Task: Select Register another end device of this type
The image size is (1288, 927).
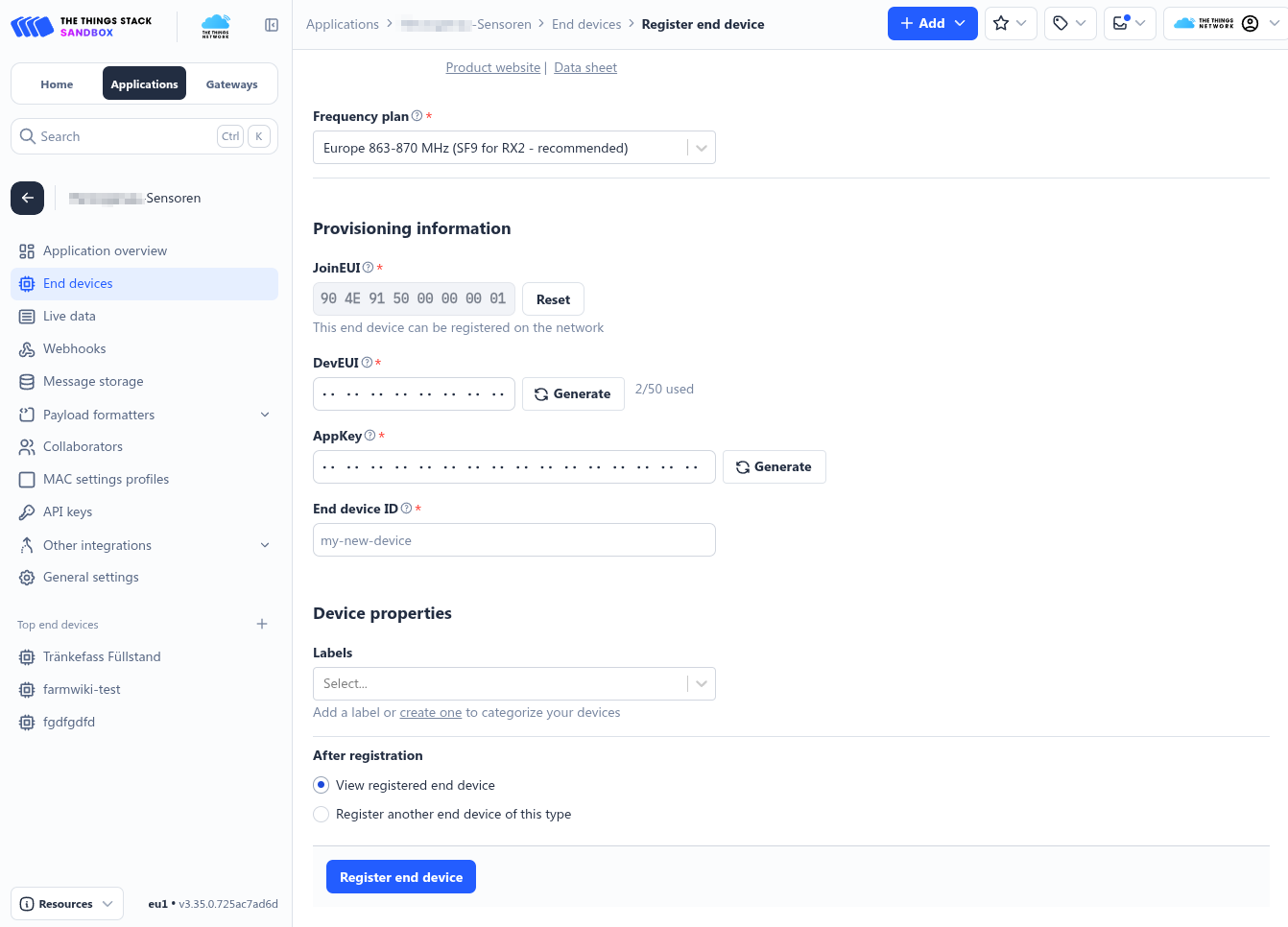Action: click(322, 814)
